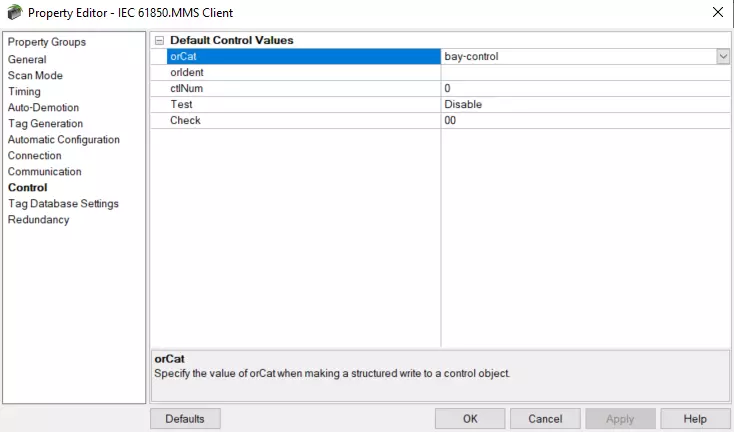Select the ctlNum property row
Screen dimensions: 734x432
tap(303, 88)
